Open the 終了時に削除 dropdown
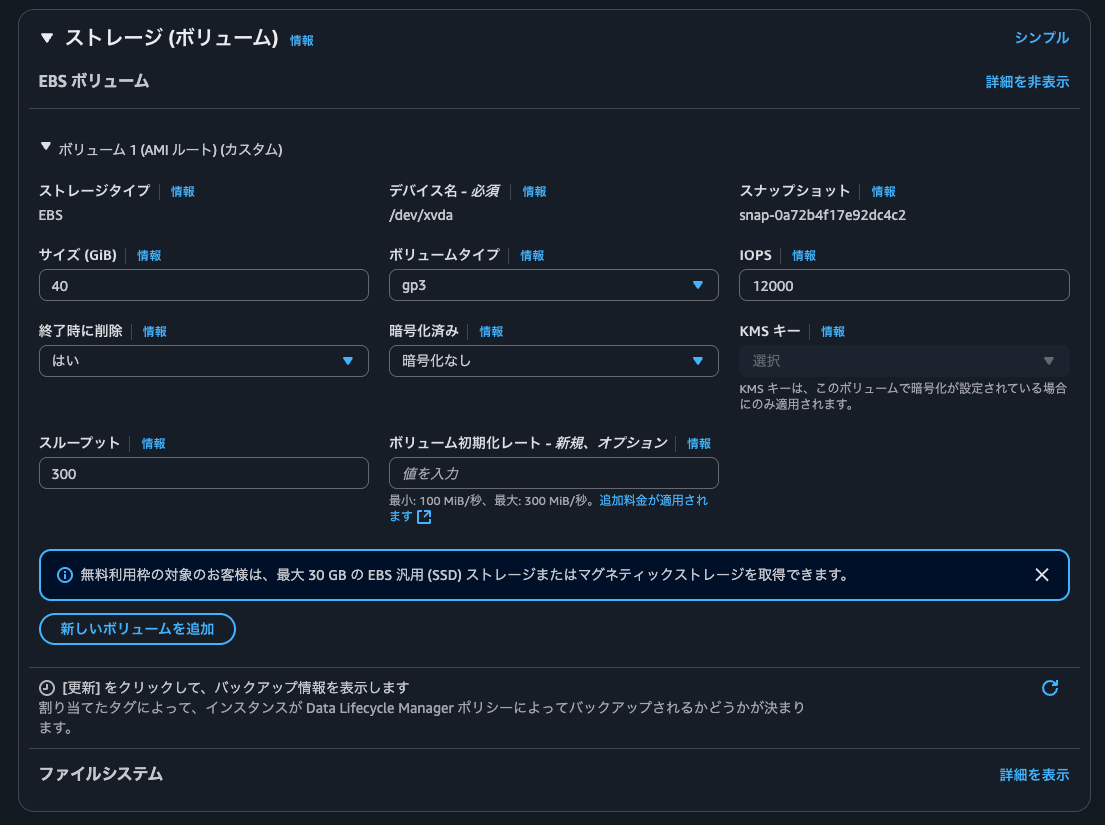 (x=203, y=361)
